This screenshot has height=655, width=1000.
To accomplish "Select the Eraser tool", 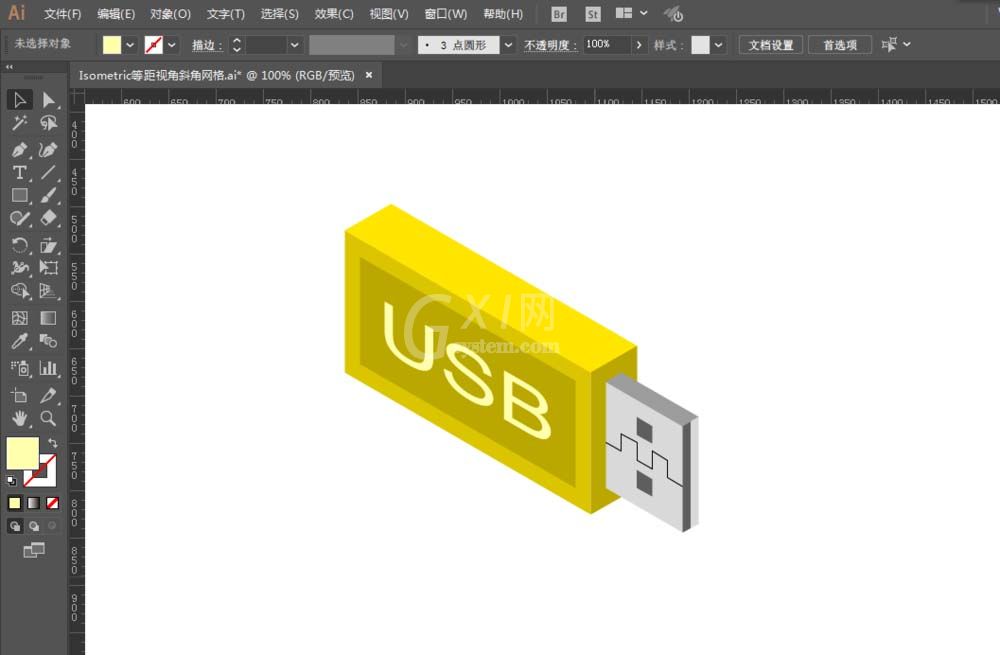I will tap(48, 218).
